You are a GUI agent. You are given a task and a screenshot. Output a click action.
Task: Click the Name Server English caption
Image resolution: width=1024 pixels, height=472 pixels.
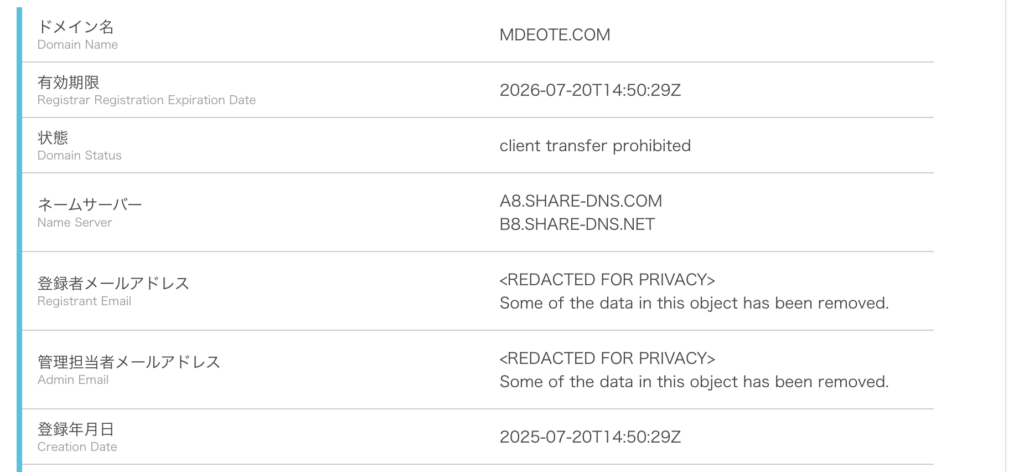click(x=74, y=223)
